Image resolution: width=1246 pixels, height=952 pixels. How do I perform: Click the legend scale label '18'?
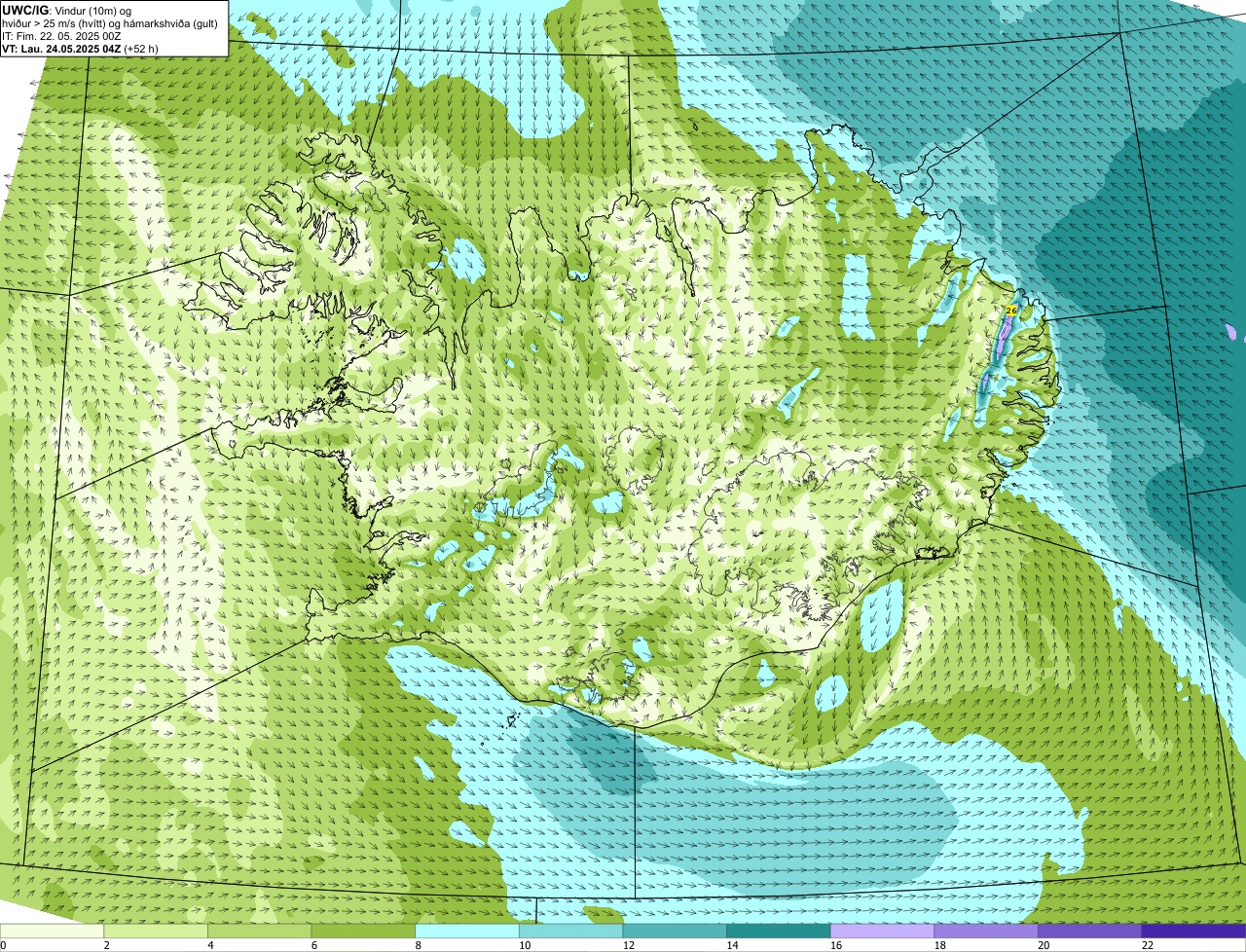pos(939,945)
